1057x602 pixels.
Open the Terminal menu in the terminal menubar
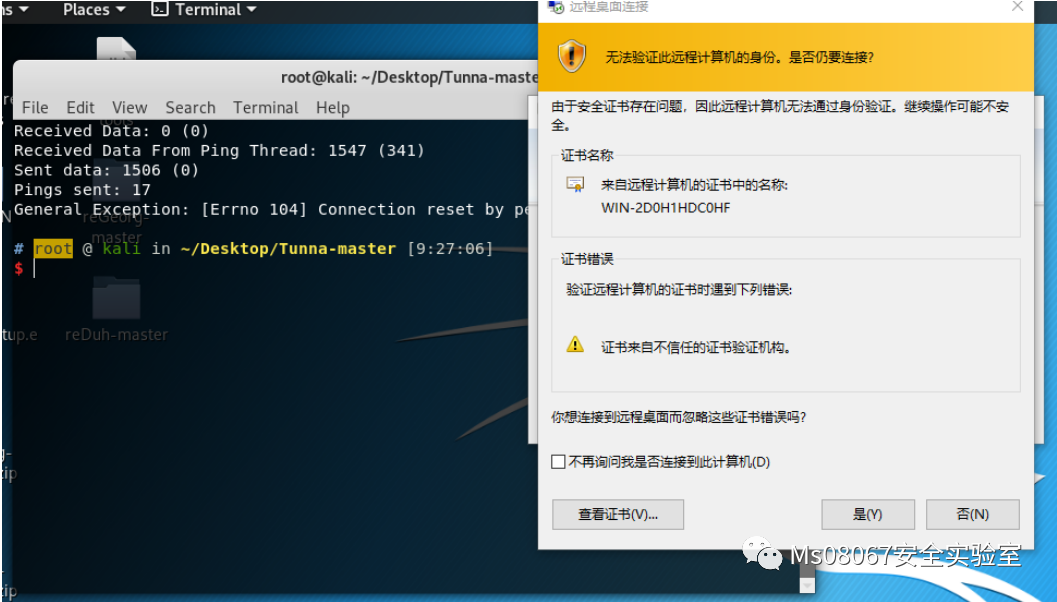point(266,107)
